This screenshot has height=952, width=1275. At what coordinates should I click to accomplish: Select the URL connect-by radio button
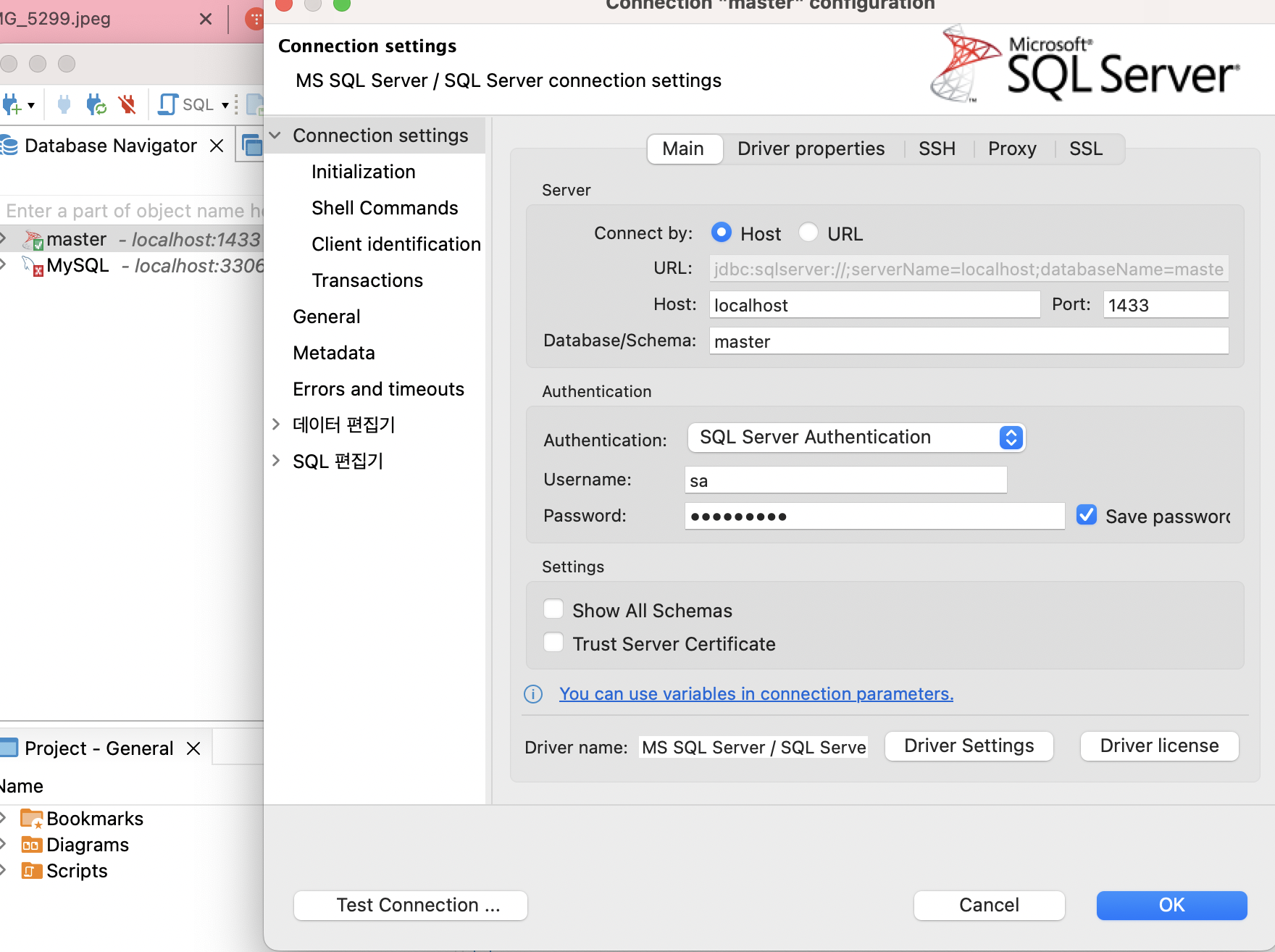click(x=808, y=232)
